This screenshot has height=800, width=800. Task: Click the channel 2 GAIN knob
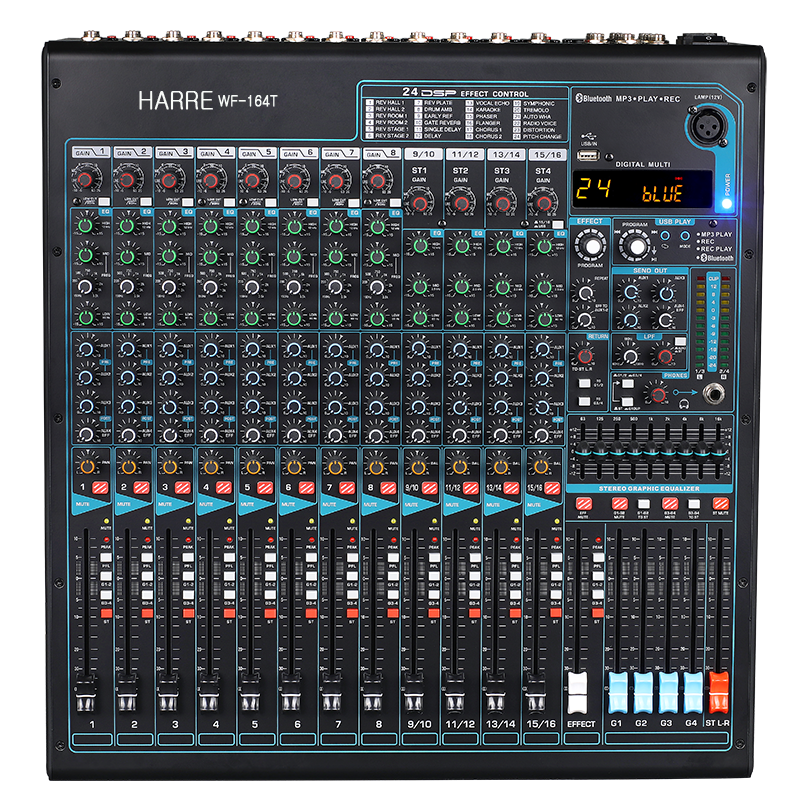128,180
